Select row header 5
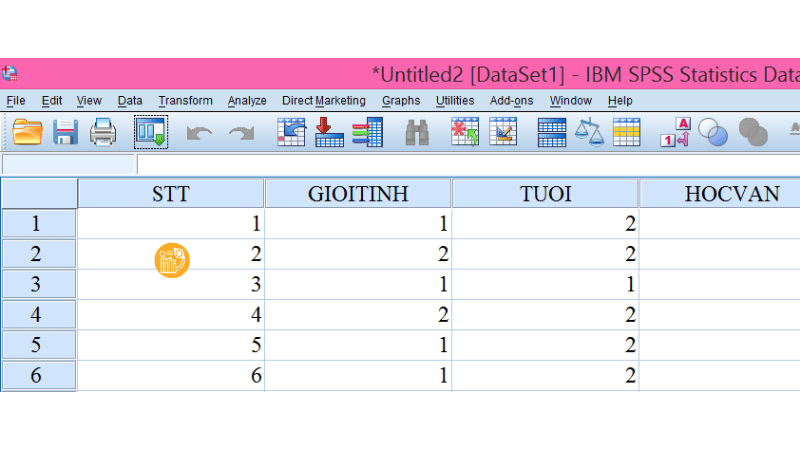The width and height of the screenshot is (800, 450). [39, 345]
